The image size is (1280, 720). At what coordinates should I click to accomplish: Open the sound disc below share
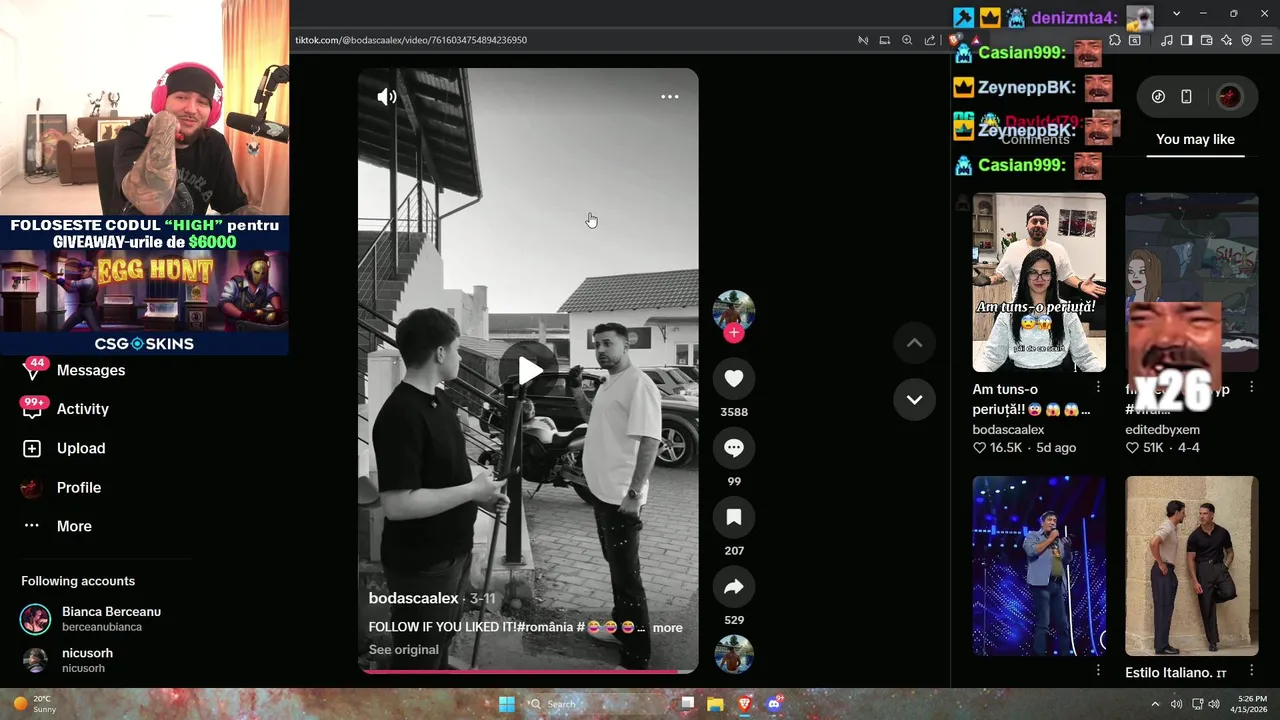tap(734, 655)
